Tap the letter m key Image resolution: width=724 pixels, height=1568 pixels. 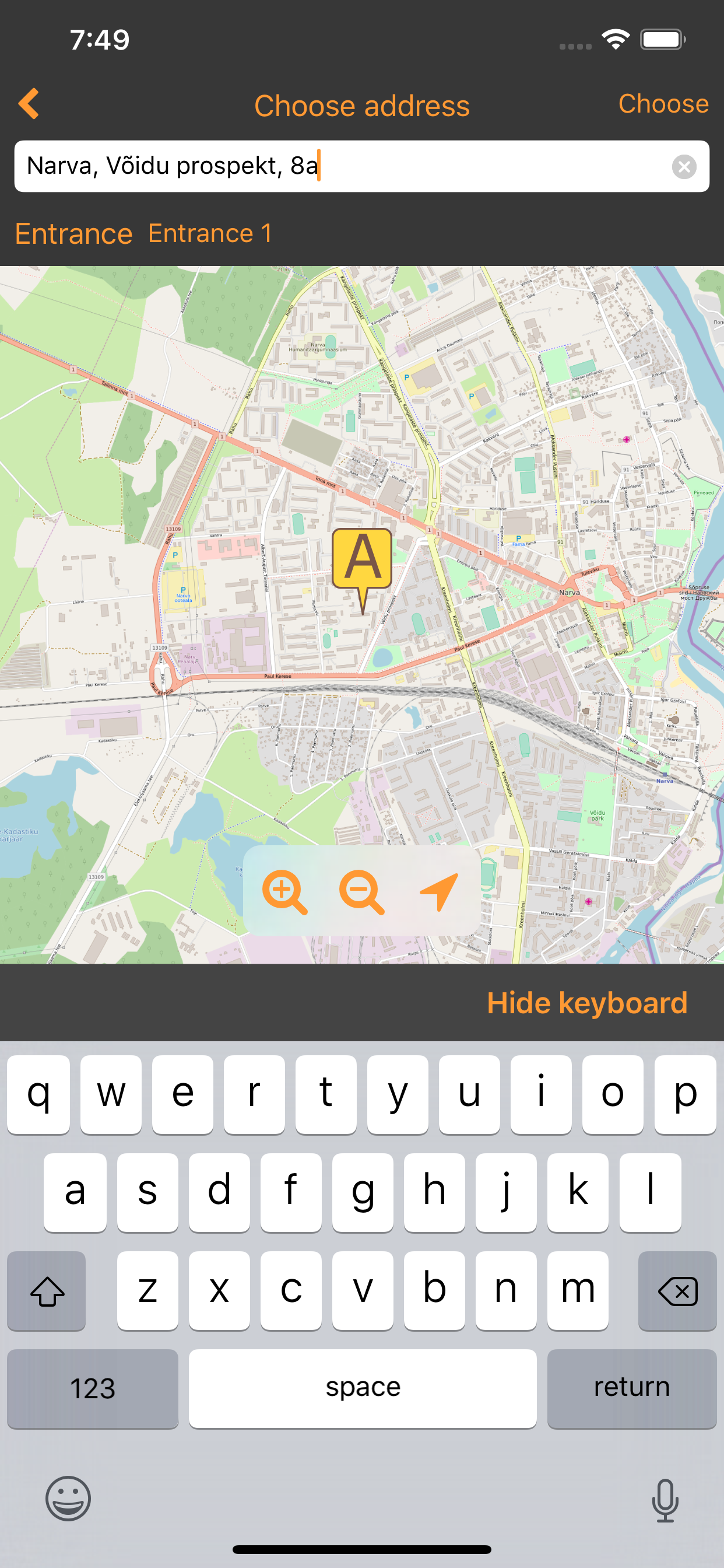pos(577,1290)
